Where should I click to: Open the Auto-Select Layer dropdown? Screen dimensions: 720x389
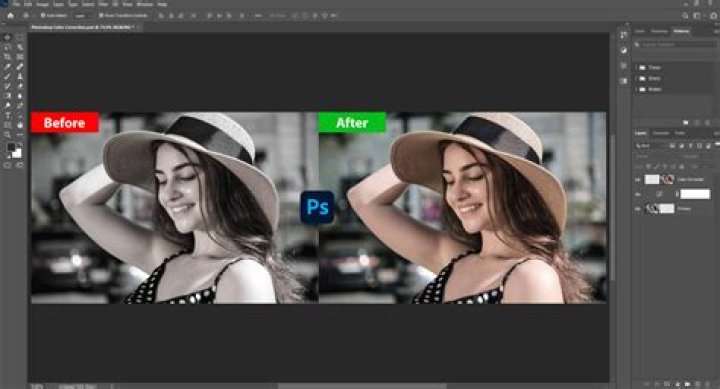pyautogui.click(x=81, y=16)
